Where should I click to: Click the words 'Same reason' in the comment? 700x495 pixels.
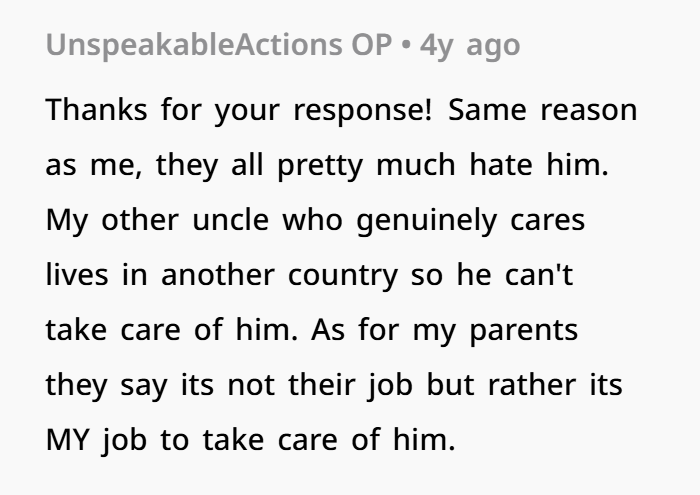[x=542, y=110]
